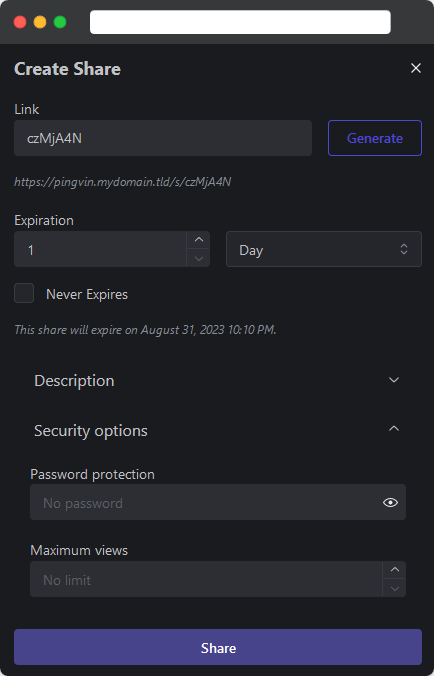Increase expiration value with up arrow
Image resolution: width=434 pixels, height=676 pixels.
(x=198, y=240)
